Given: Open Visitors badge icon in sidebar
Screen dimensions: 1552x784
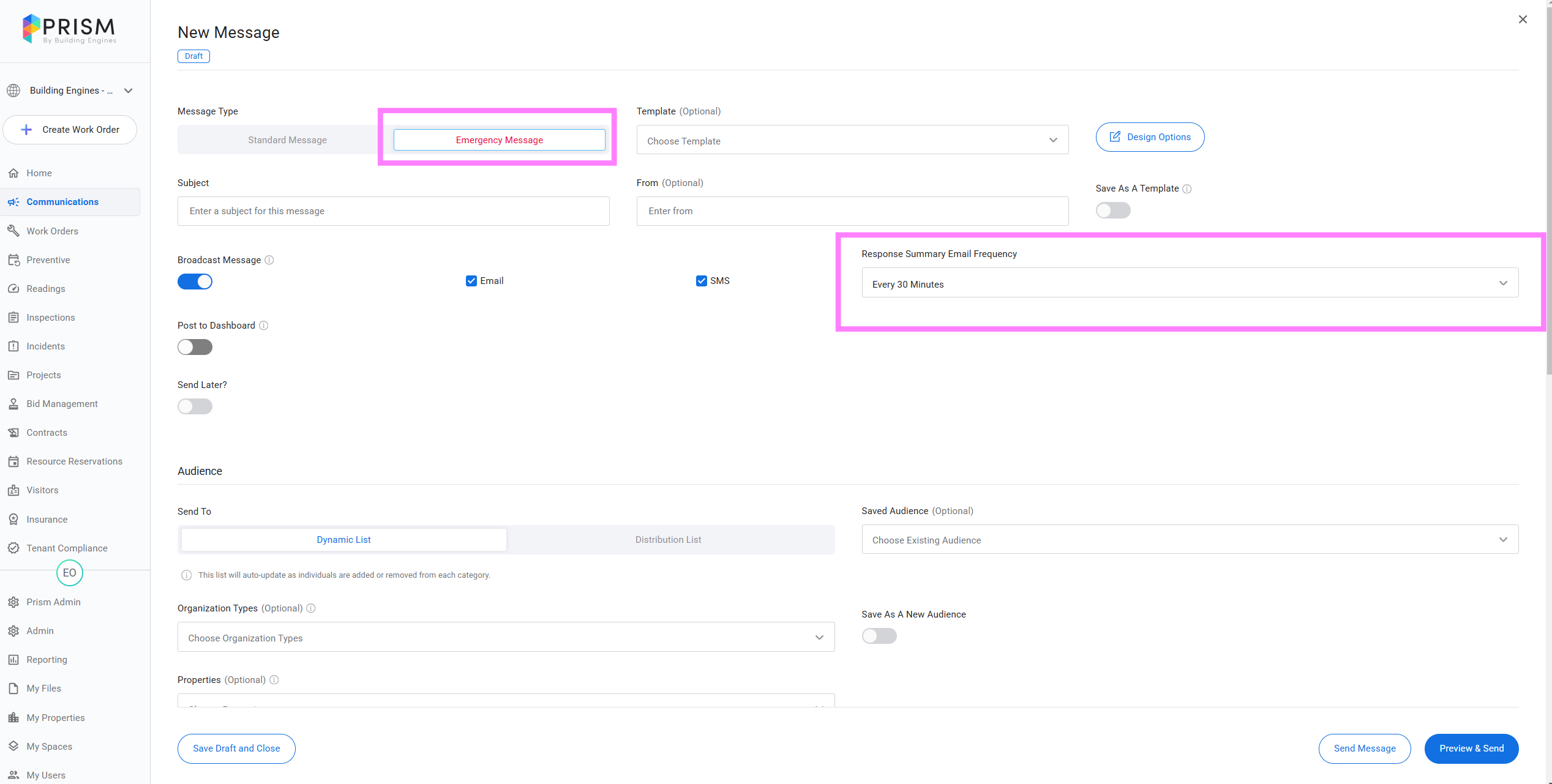Looking at the screenshot, I should [x=13, y=490].
